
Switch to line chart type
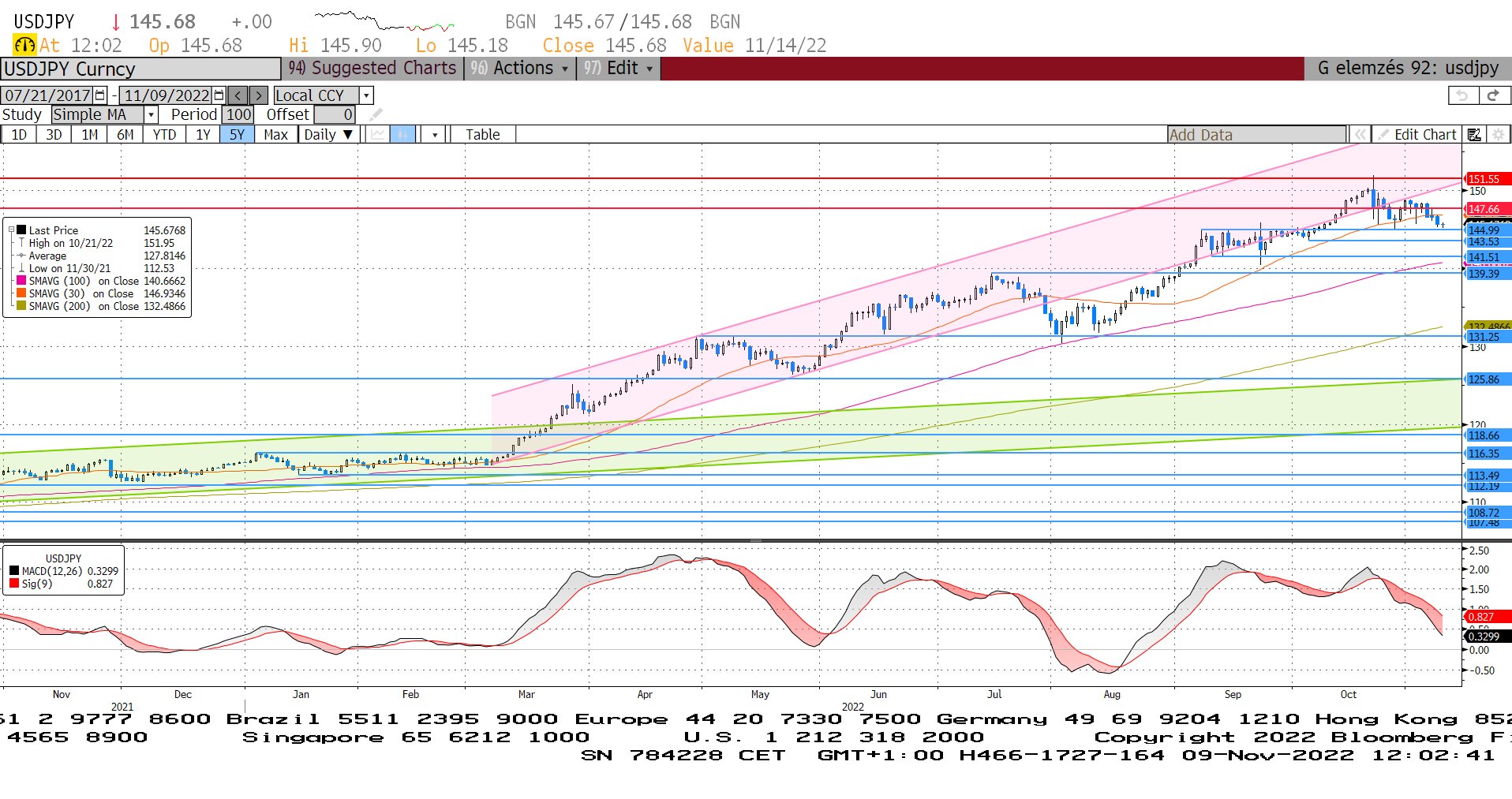379,135
